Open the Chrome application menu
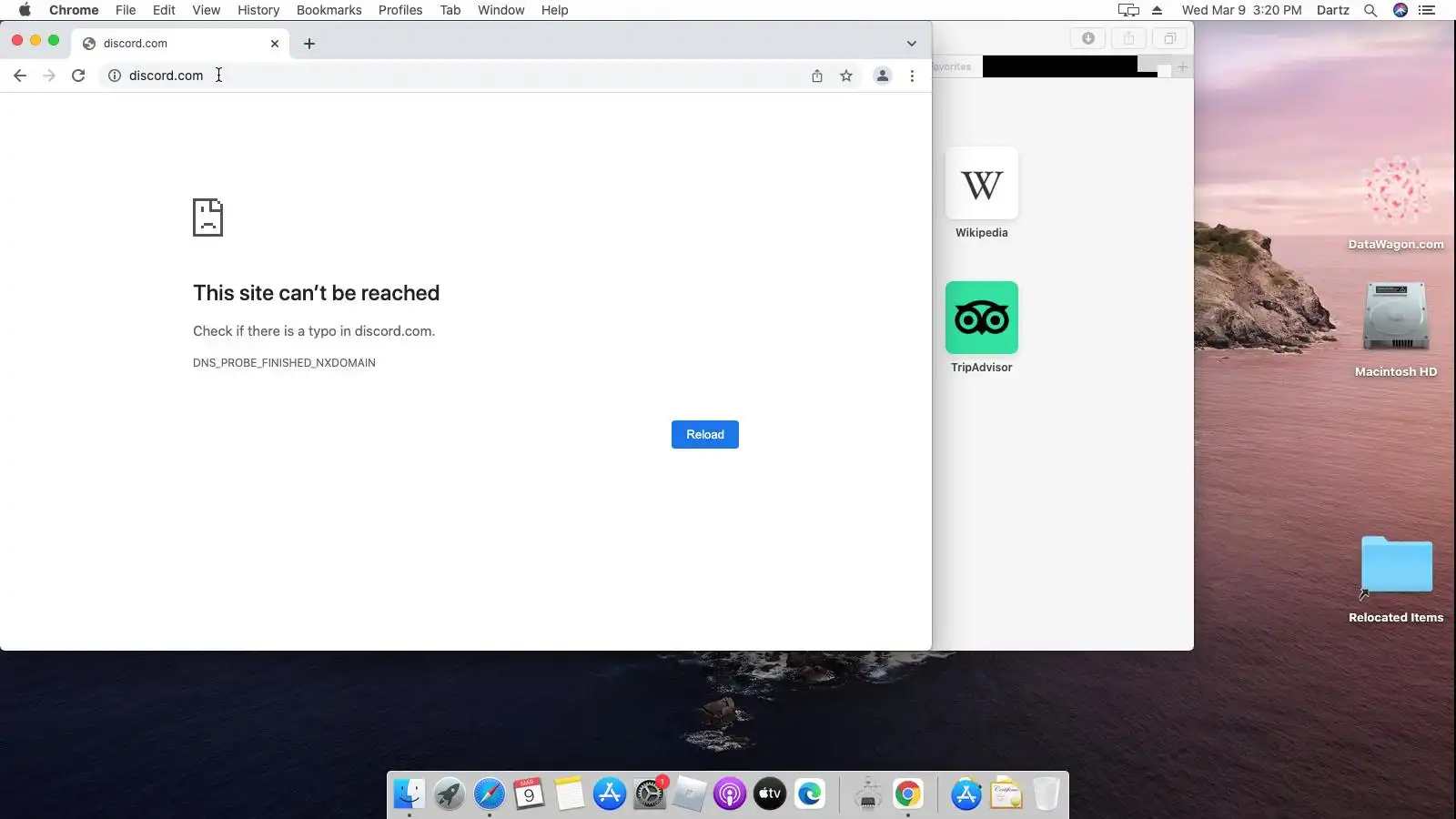This screenshot has width=1456, height=819. [74, 10]
